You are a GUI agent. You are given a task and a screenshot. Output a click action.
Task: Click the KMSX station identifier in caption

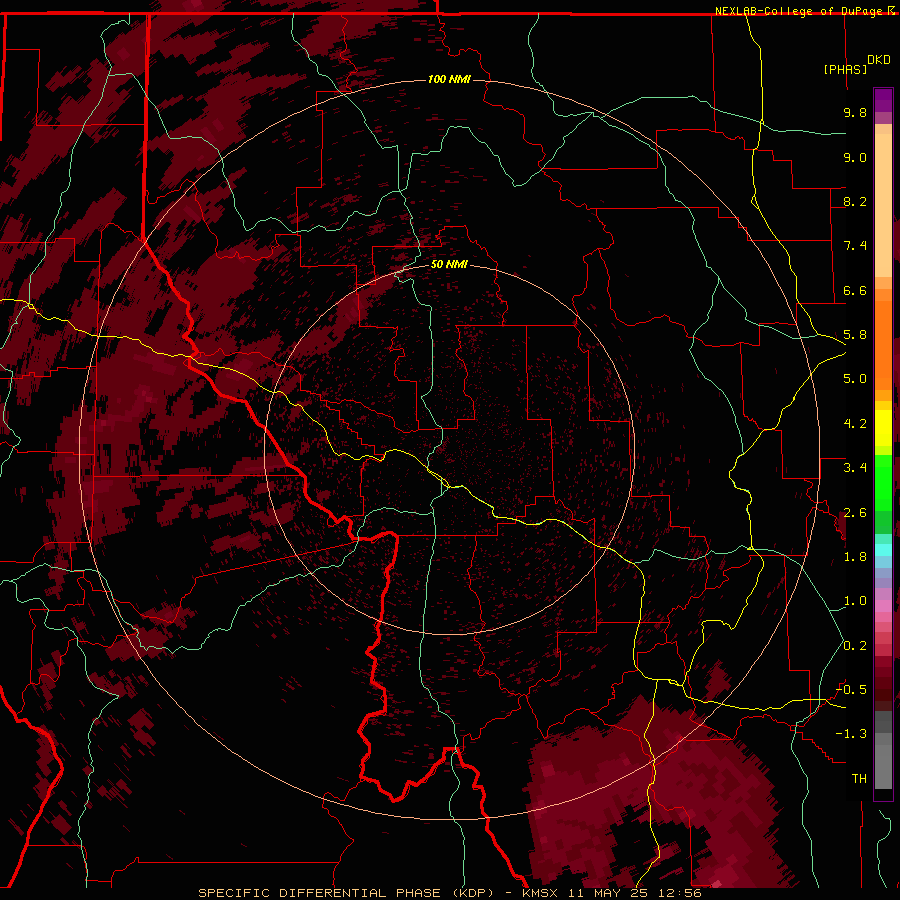click(541, 893)
